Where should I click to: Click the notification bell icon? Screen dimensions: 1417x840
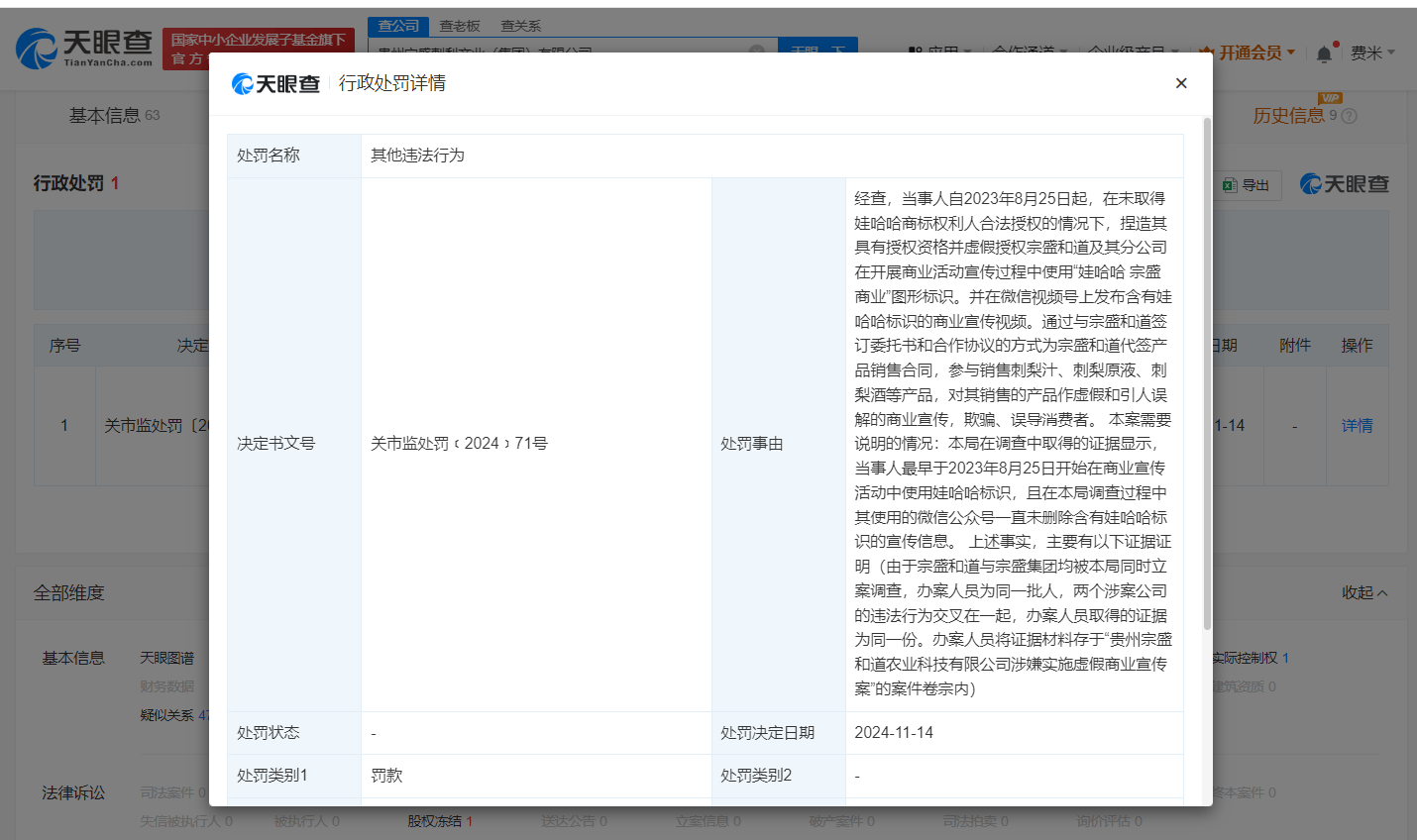[x=1324, y=53]
